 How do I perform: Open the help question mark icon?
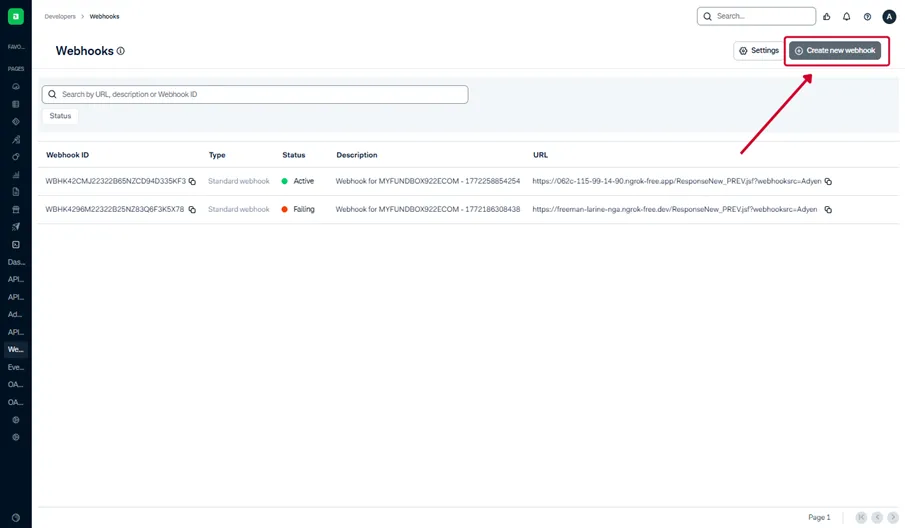click(867, 17)
